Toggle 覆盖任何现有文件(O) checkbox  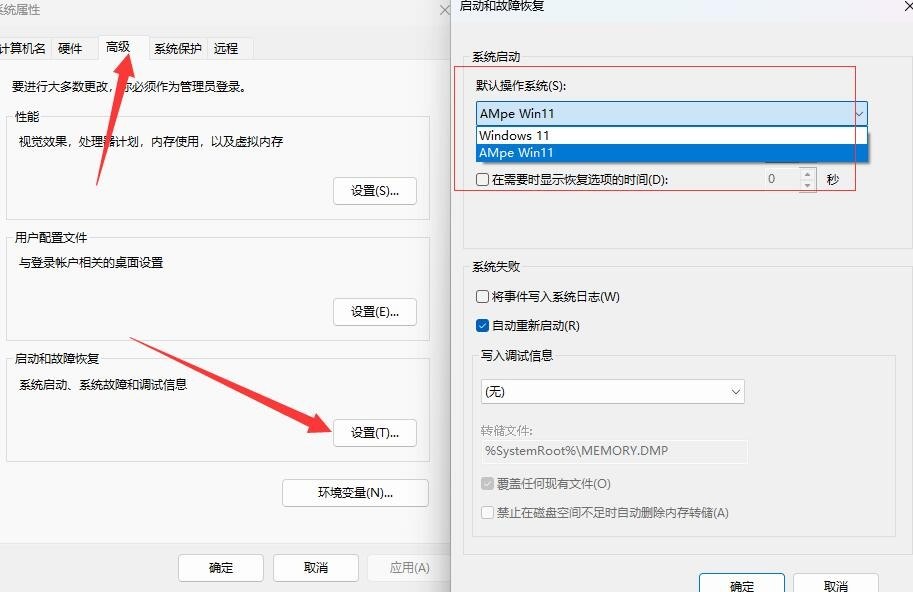click(x=487, y=484)
